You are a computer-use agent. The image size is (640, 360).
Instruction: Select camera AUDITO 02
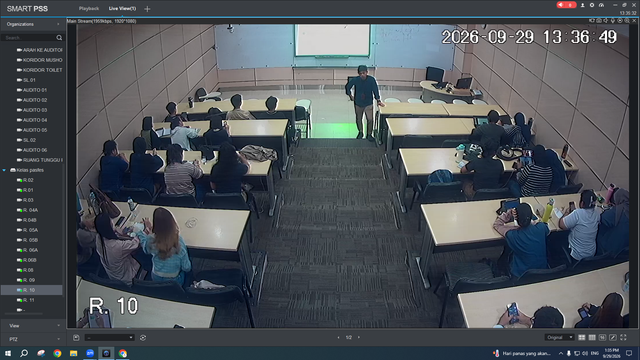click(32, 100)
